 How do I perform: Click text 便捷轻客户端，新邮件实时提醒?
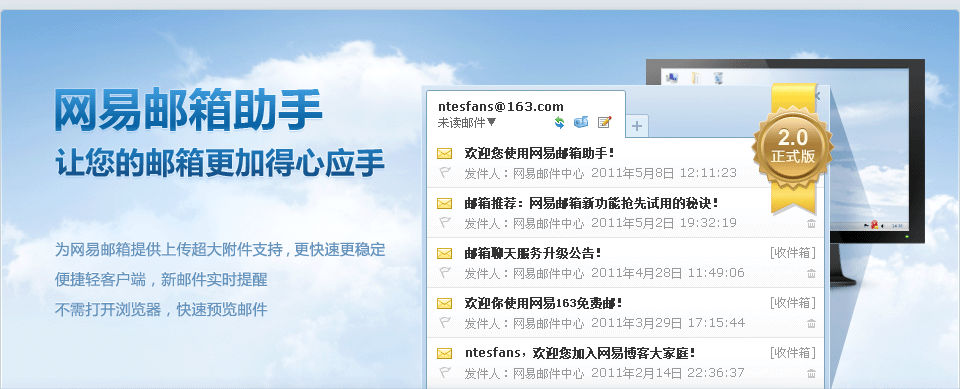(161, 280)
